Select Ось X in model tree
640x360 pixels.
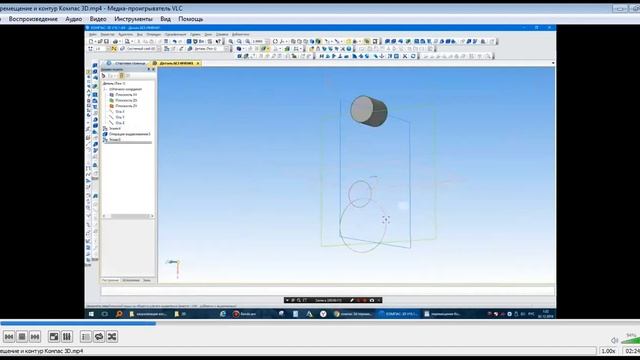click(x=117, y=111)
